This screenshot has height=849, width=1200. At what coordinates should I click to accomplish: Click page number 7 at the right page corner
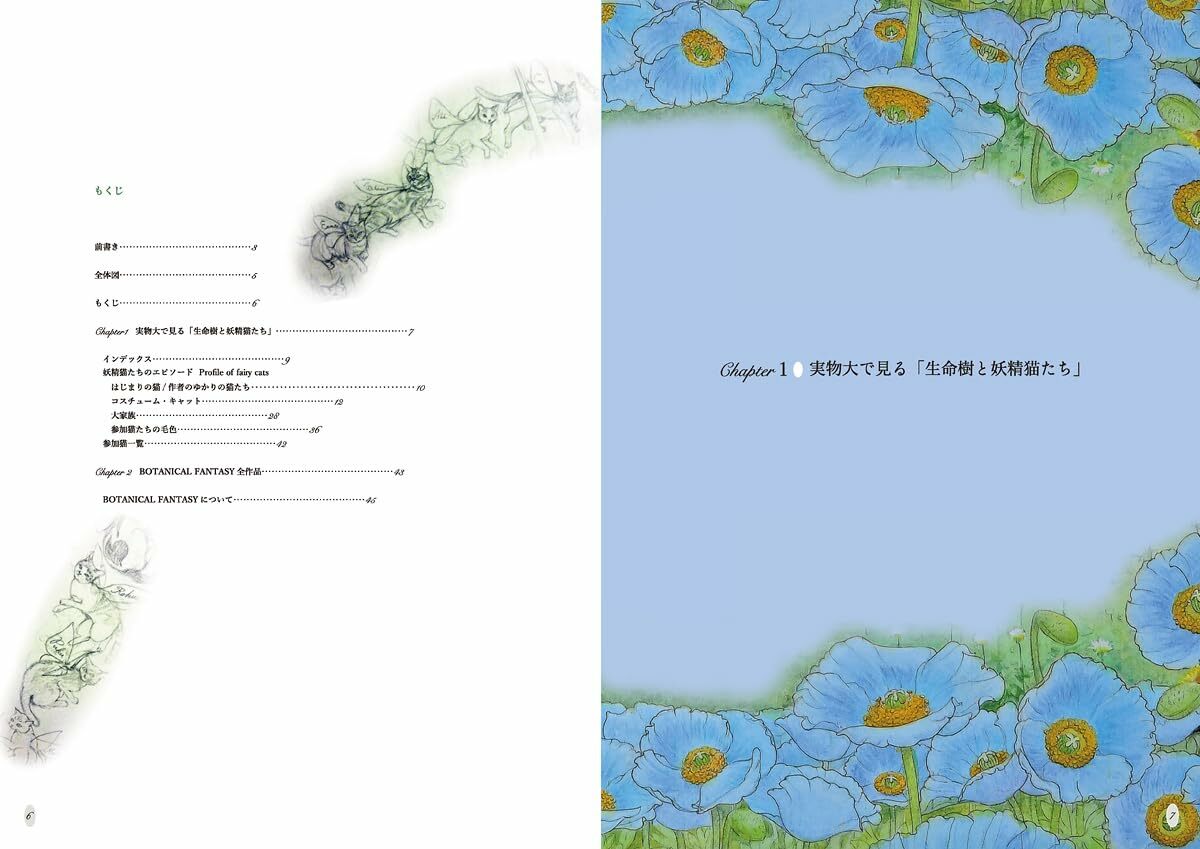click(x=1170, y=817)
